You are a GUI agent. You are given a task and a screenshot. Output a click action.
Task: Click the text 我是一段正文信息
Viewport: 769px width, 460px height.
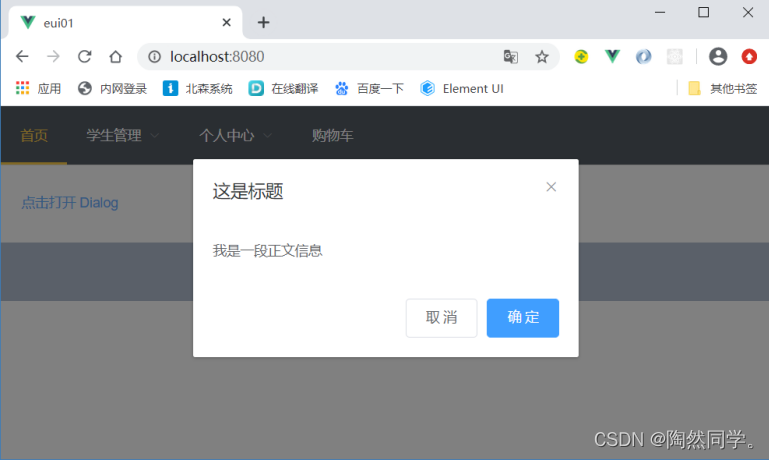(267, 251)
